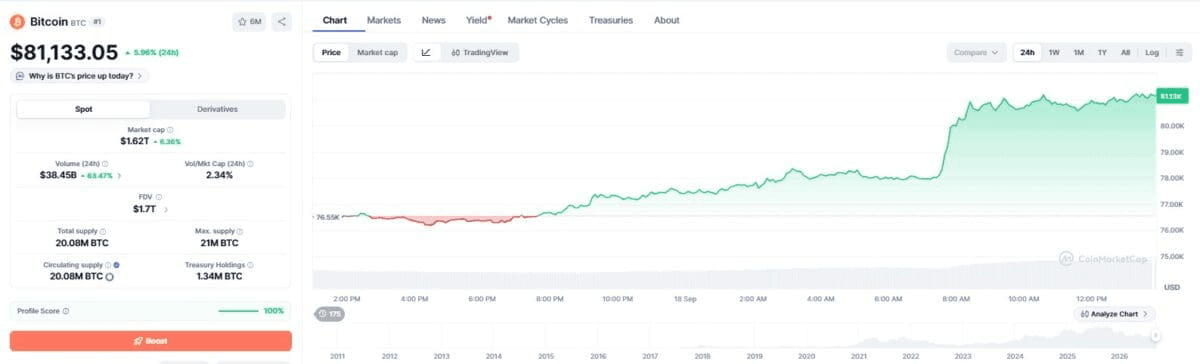
Task: Click market cap value $1.62T
Action: point(135,142)
